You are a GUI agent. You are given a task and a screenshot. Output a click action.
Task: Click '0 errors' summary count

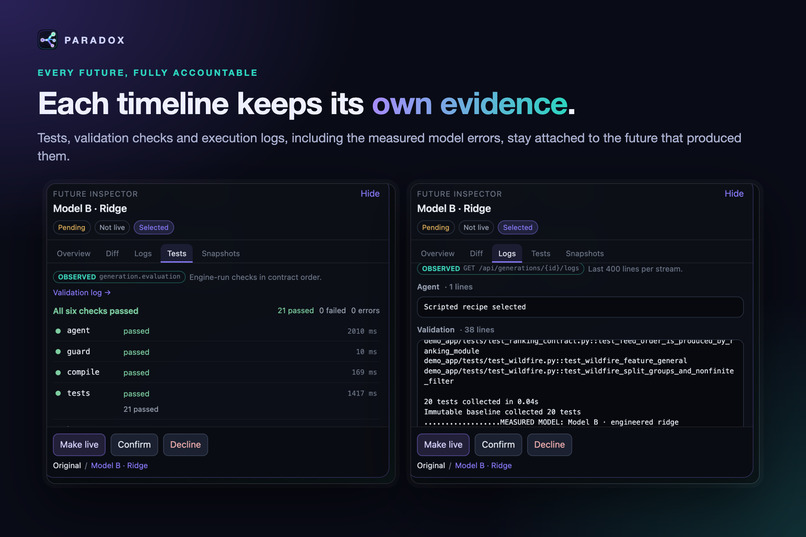tap(365, 310)
